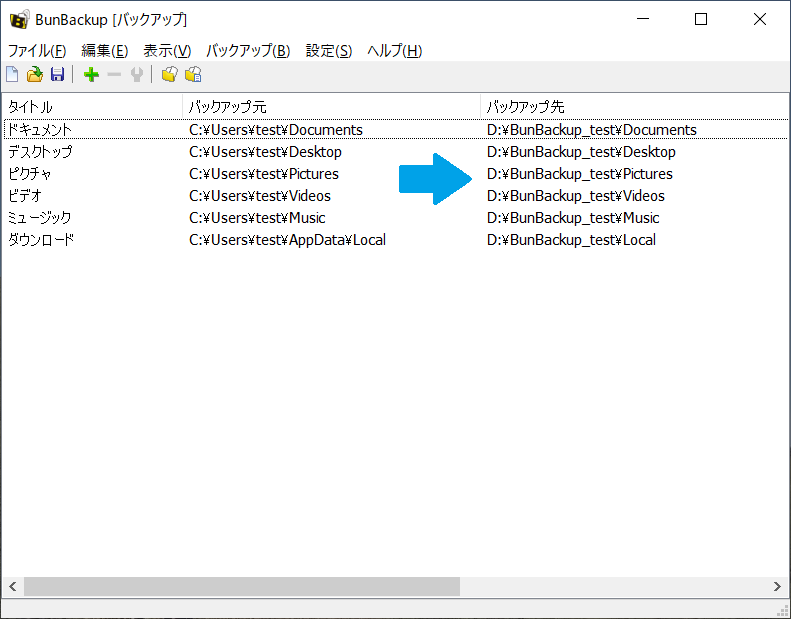This screenshot has height=619, width=791.
Task: Click source path C:¥Users¥test¥Videos
Action: point(260,196)
